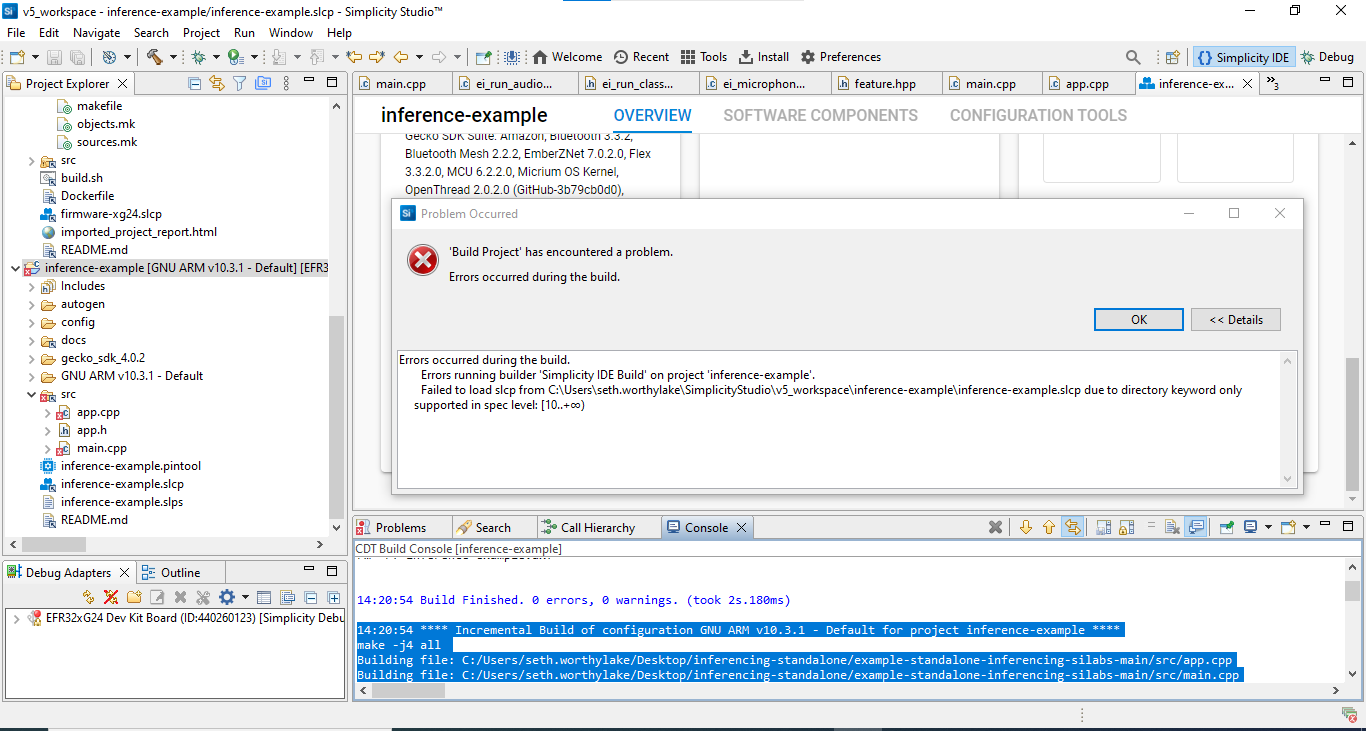This screenshot has height=731, width=1366.
Task: Click Debug Adapters expand all icon
Action: pyautogui.click(x=333, y=597)
